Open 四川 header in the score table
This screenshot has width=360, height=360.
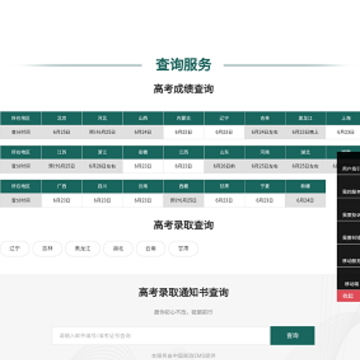[102, 187]
